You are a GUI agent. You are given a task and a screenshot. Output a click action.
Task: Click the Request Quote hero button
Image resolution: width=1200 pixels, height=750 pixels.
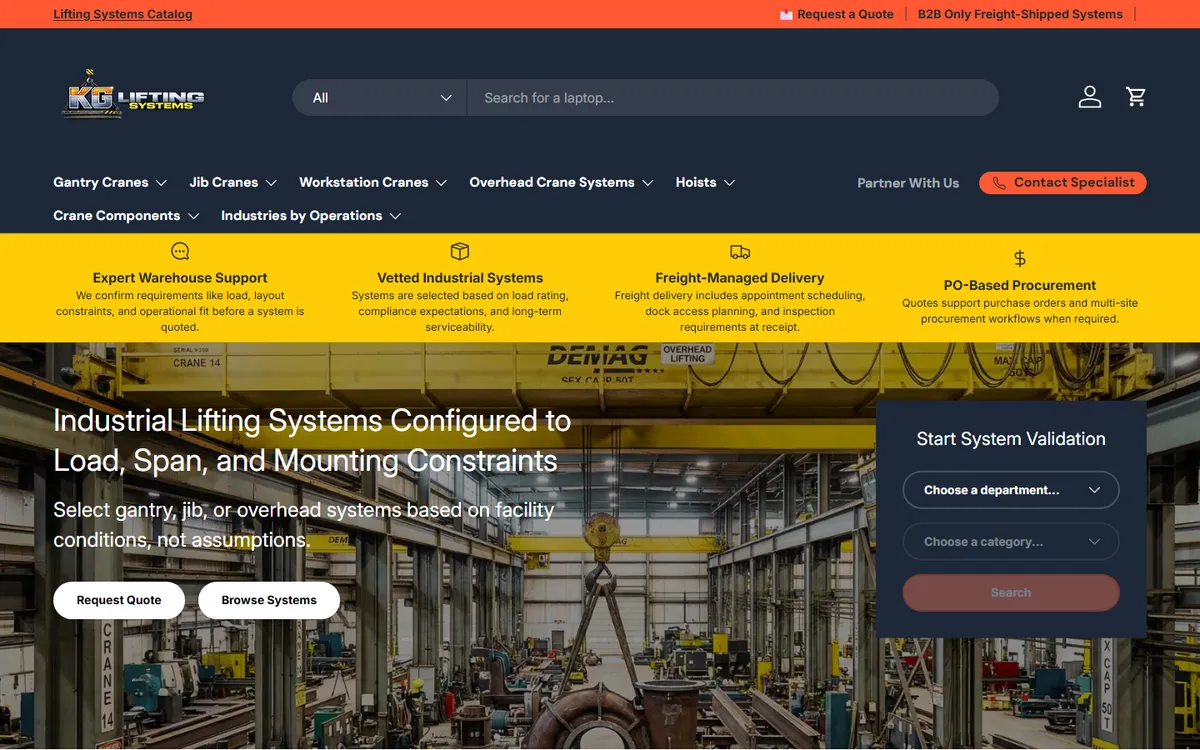[x=119, y=600]
